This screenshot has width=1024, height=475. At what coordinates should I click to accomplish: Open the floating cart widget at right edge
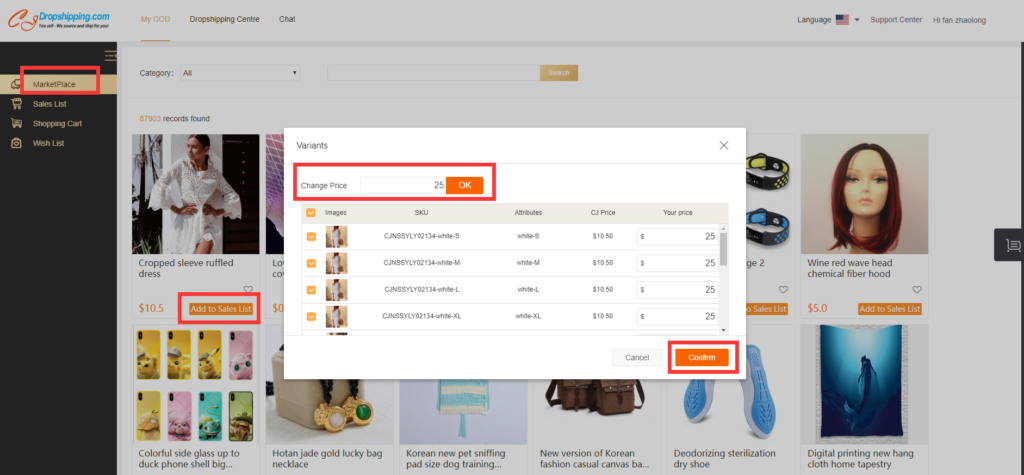pos(1010,245)
